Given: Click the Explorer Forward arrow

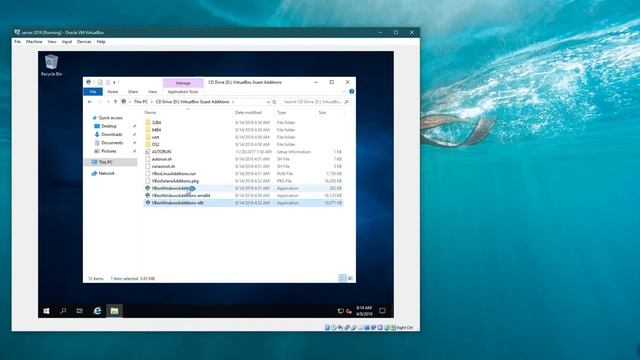Looking at the screenshot, I should point(100,102).
